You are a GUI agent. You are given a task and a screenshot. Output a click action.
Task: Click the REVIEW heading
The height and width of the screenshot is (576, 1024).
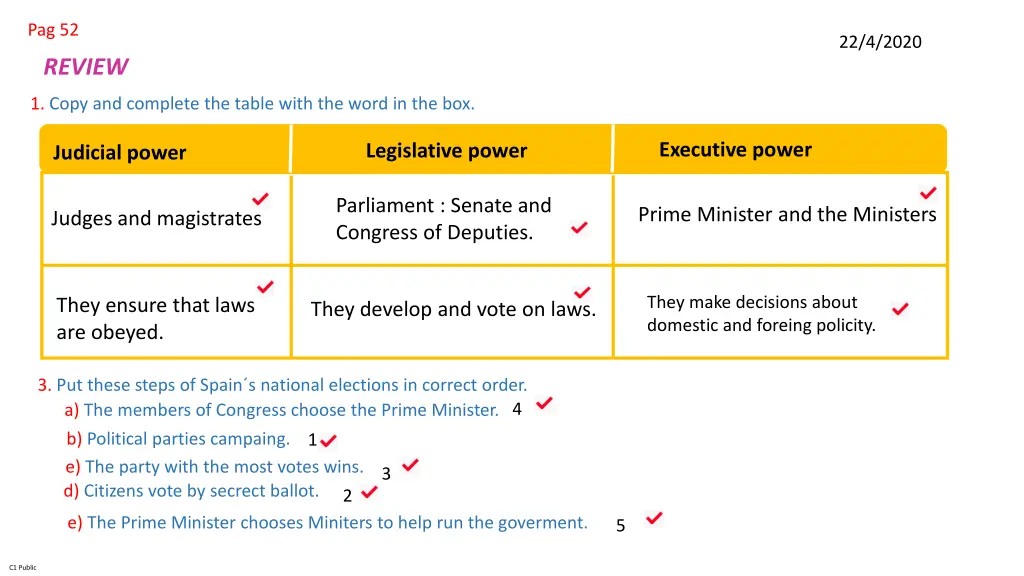click(x=86, y=67)
